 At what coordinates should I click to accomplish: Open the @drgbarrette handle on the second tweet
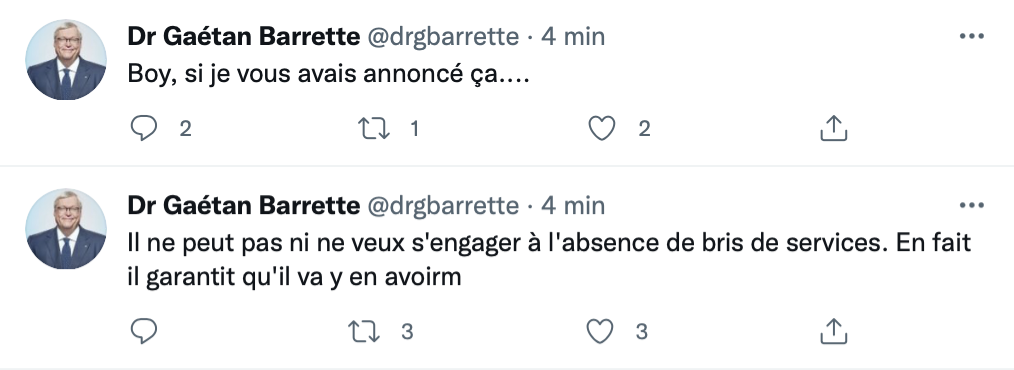tap(443, 206)
